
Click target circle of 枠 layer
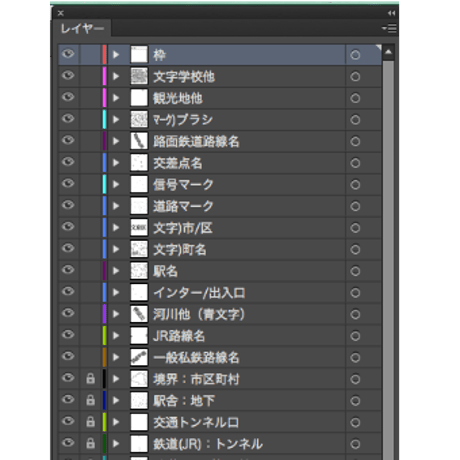click(x=355, y=55)
